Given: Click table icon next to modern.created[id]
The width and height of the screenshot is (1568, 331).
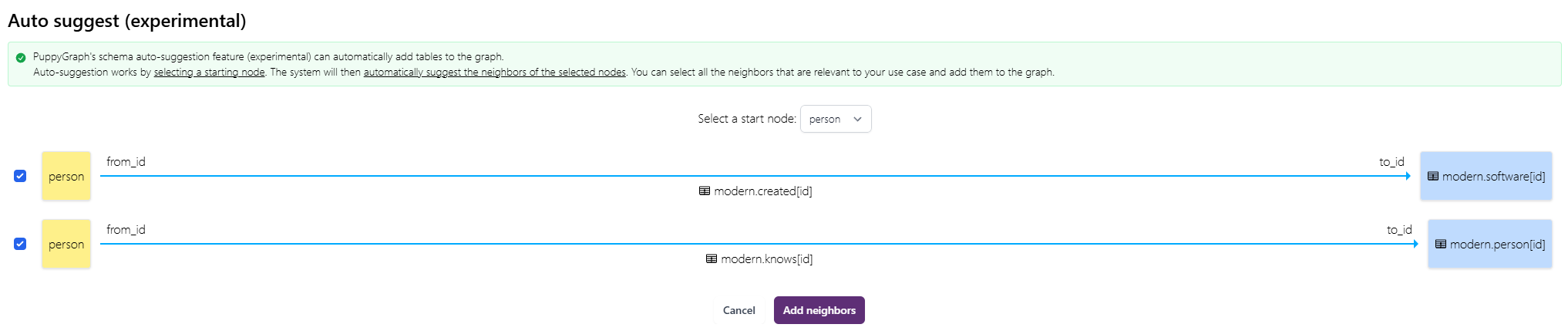Looking at the screenshot, I should (705, 191).
